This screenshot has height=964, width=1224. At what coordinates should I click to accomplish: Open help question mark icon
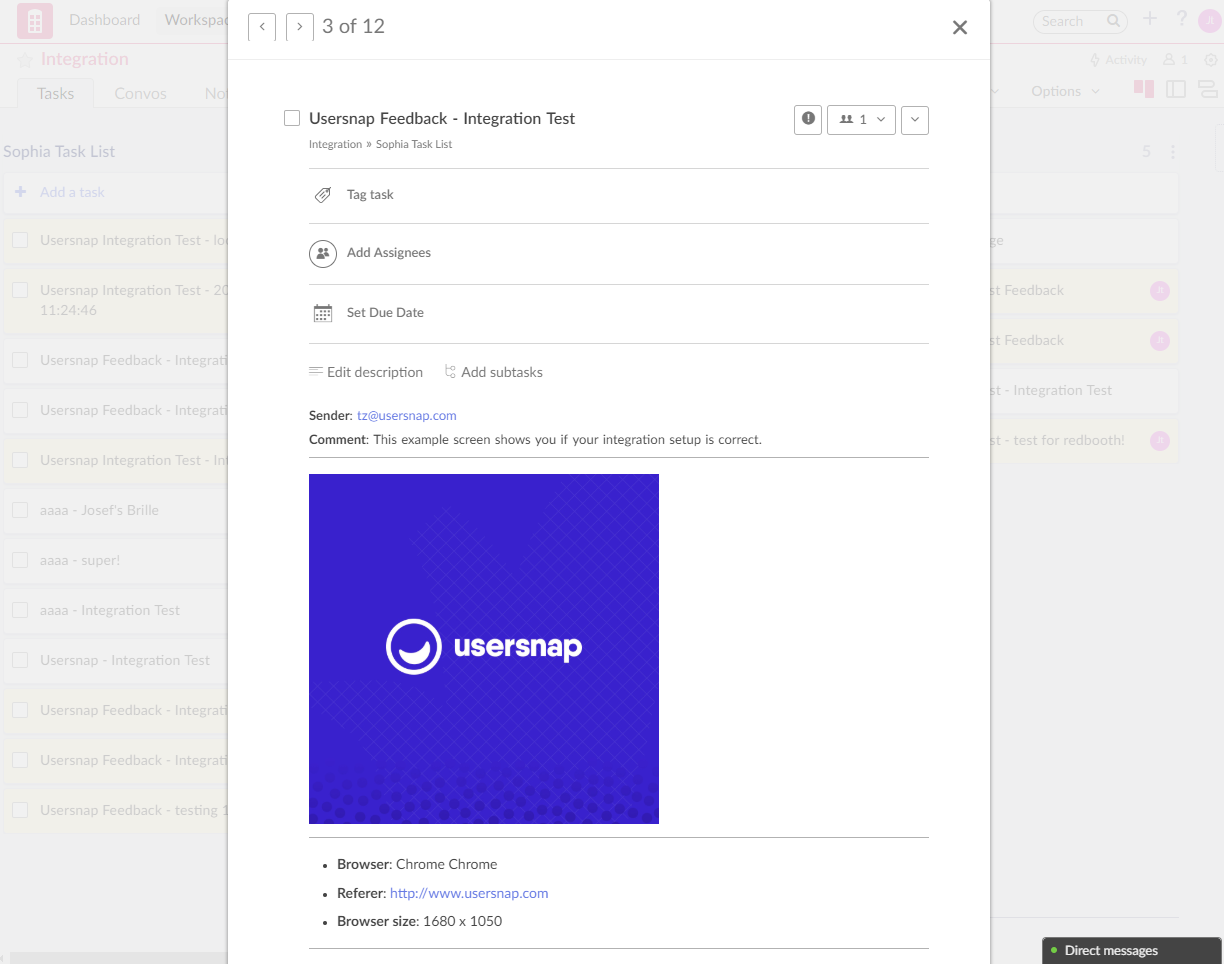click(x=1182, y=19)
